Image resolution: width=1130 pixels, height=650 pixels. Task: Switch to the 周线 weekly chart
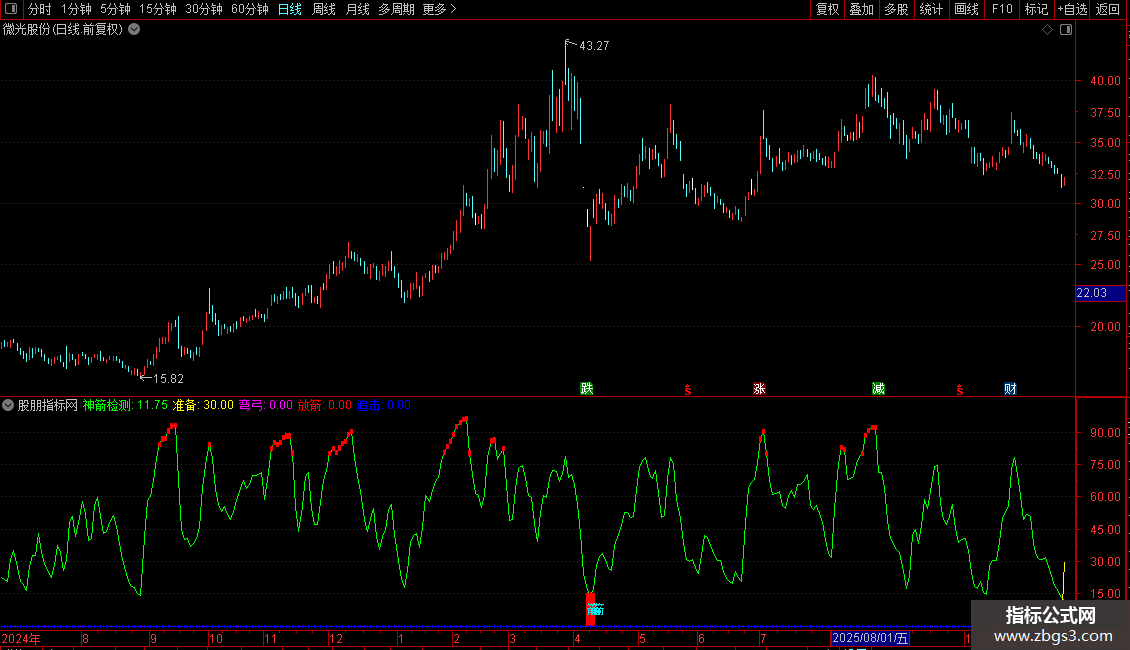[324, 9]
